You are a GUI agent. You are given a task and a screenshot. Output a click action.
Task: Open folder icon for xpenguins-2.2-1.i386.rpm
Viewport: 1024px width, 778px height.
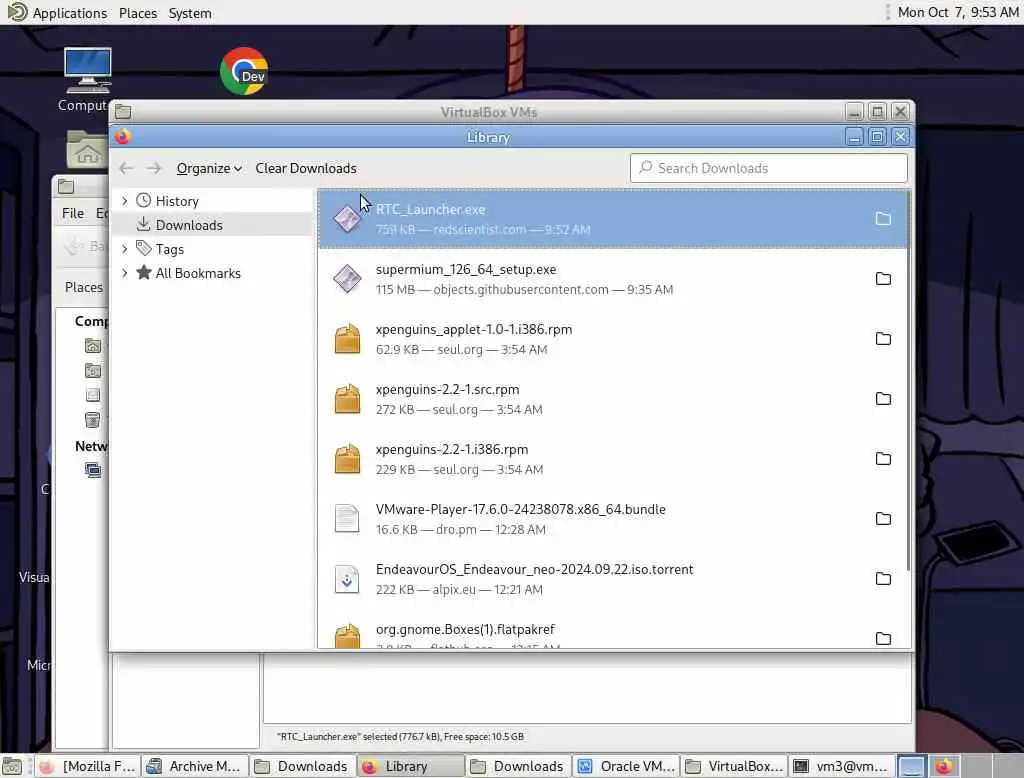[x=883, y=459]
